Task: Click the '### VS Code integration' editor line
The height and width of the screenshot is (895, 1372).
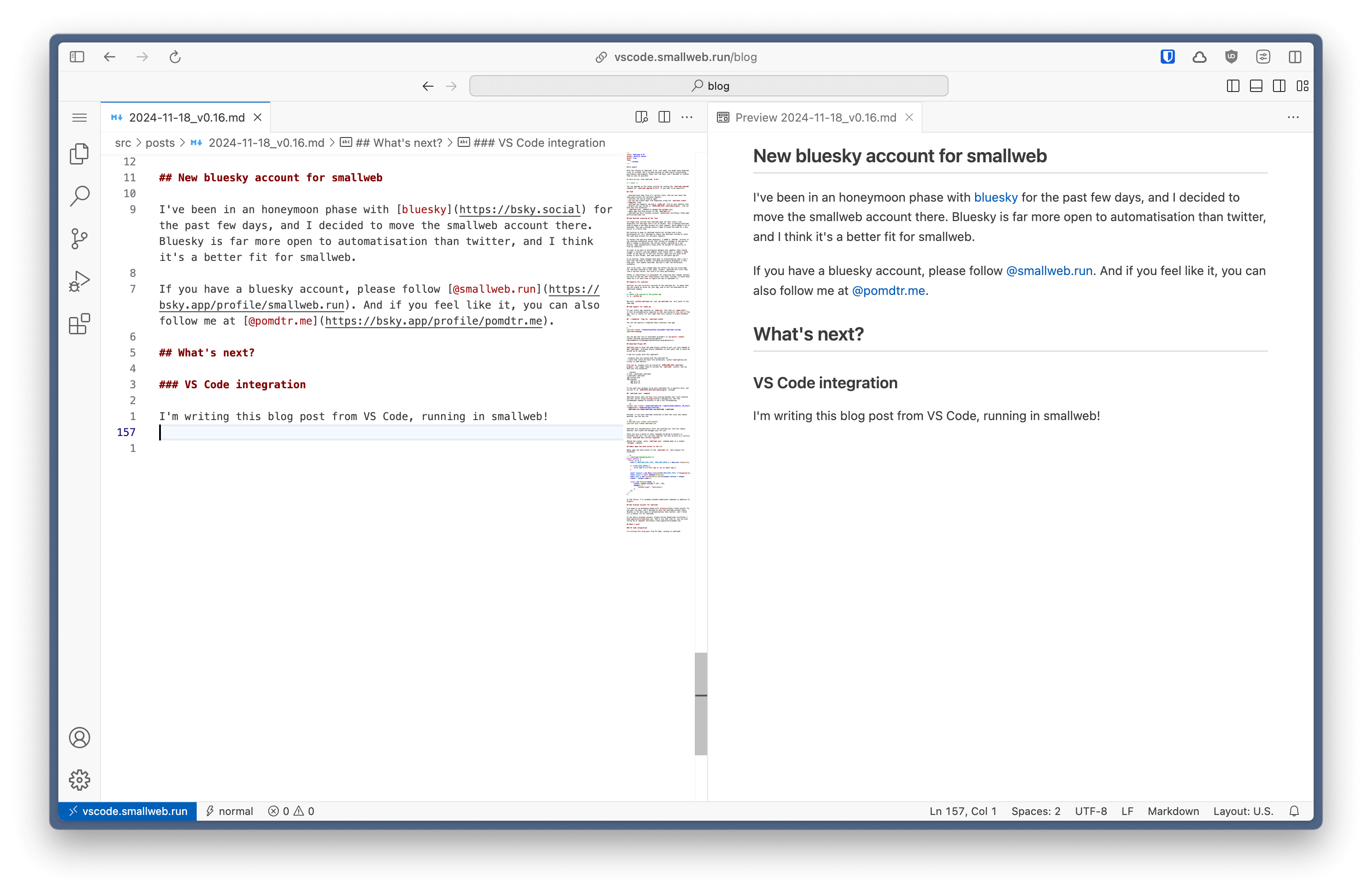Action: (232, 385)
